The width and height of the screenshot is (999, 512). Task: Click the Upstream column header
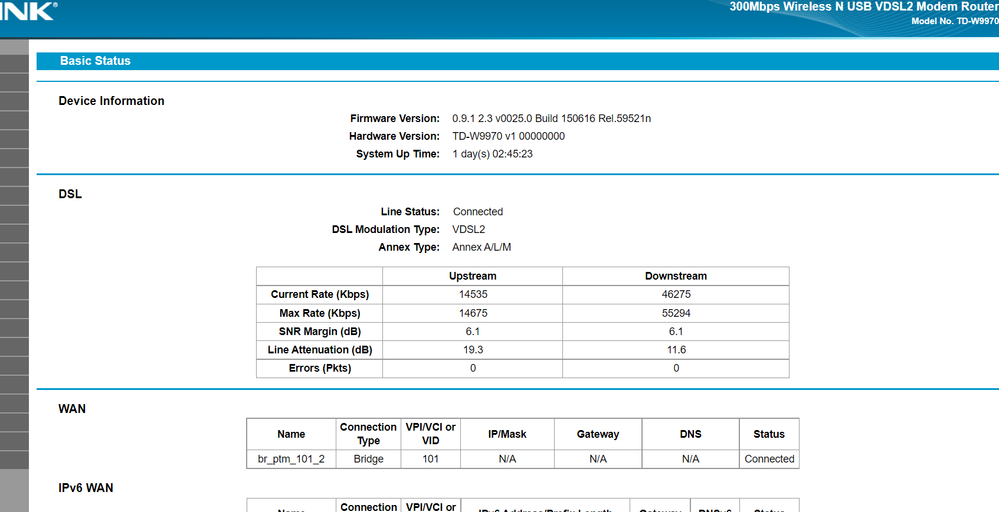click(x=473, y=276)
